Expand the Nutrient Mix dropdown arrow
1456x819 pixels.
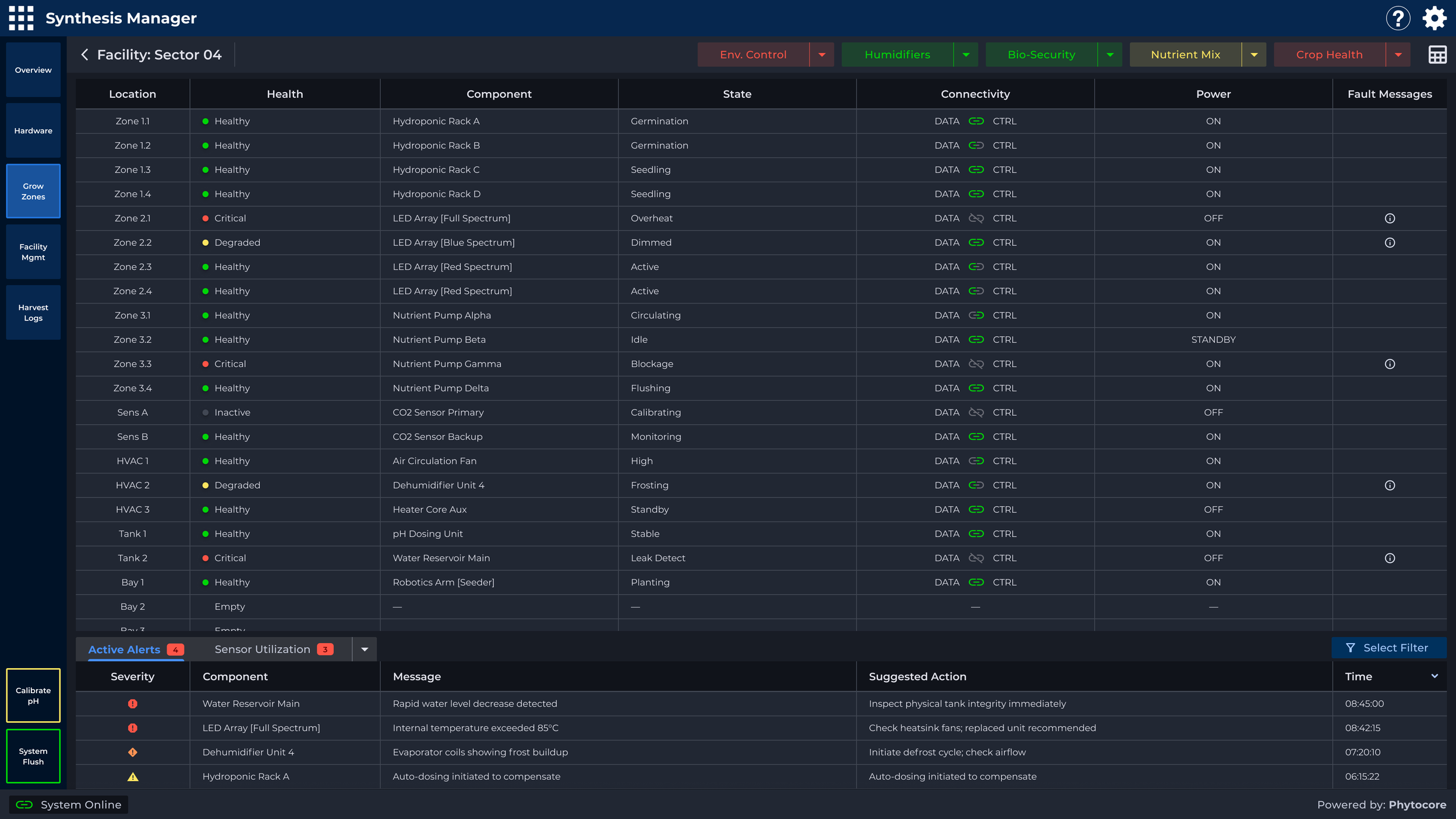[1253, 54]
